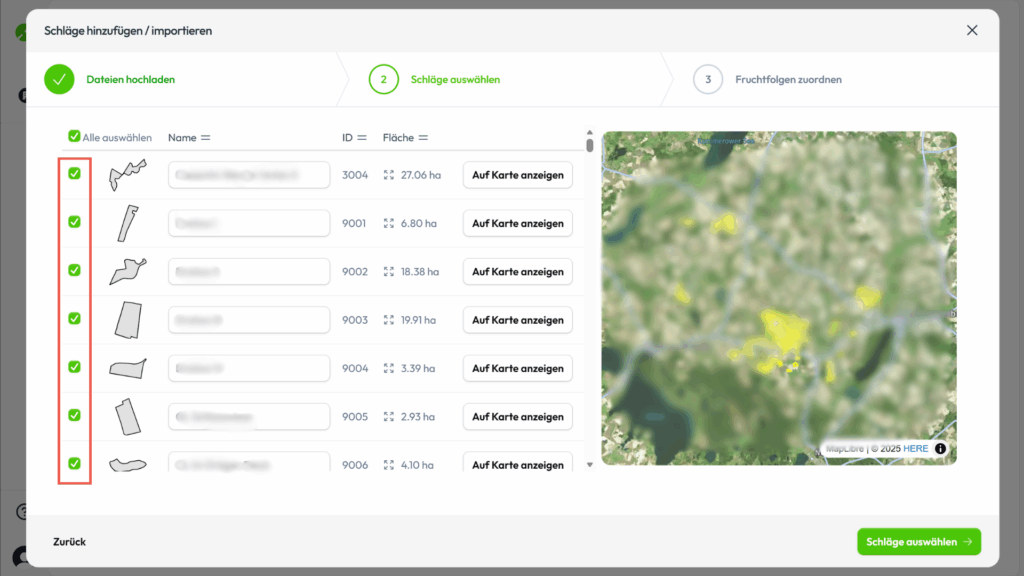1024x576 pixels.
Task: Sort the list by Fläche column
Action: [x=423, y=138]
